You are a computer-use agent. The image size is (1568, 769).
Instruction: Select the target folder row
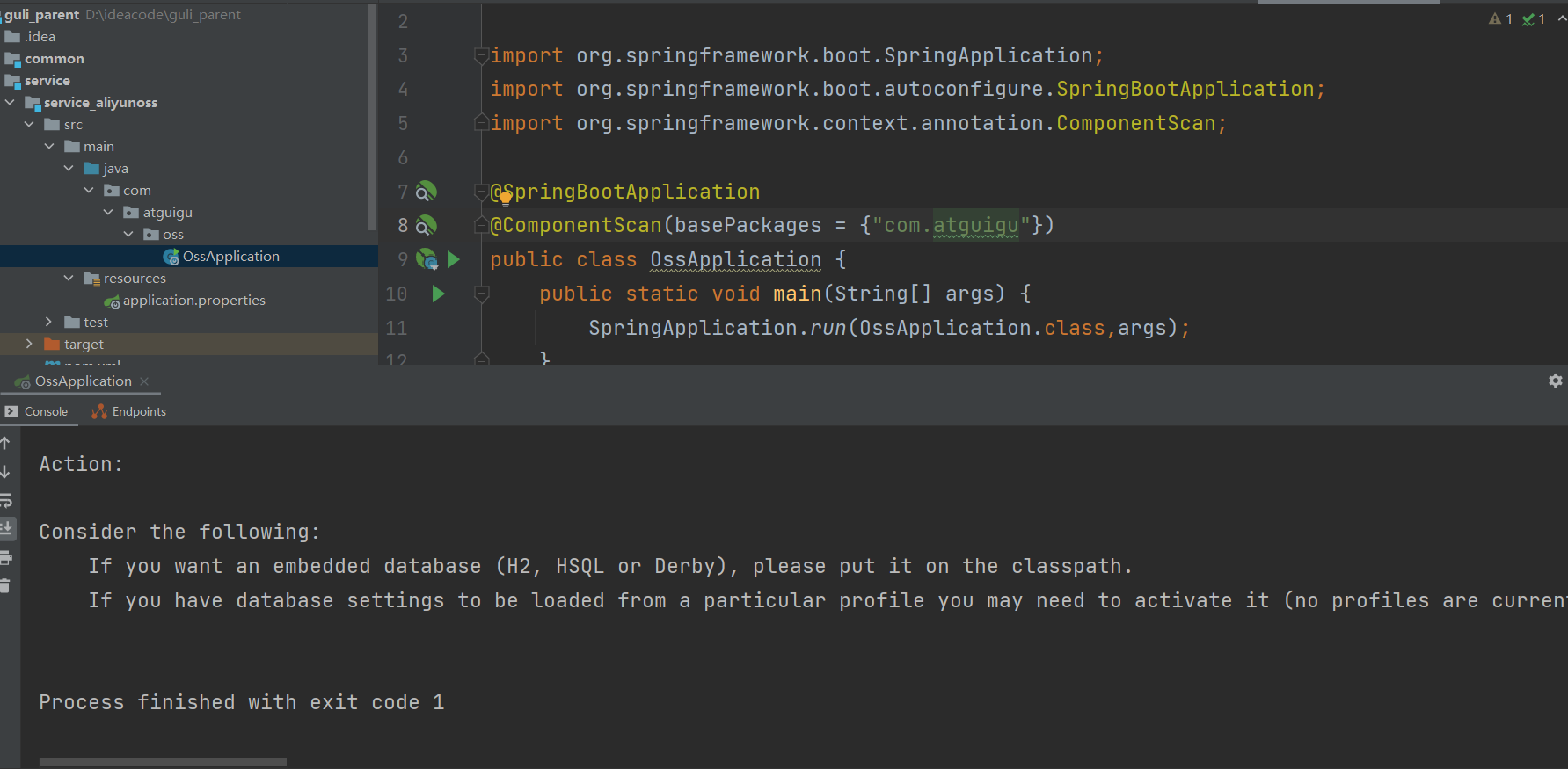tap(189, 344)
